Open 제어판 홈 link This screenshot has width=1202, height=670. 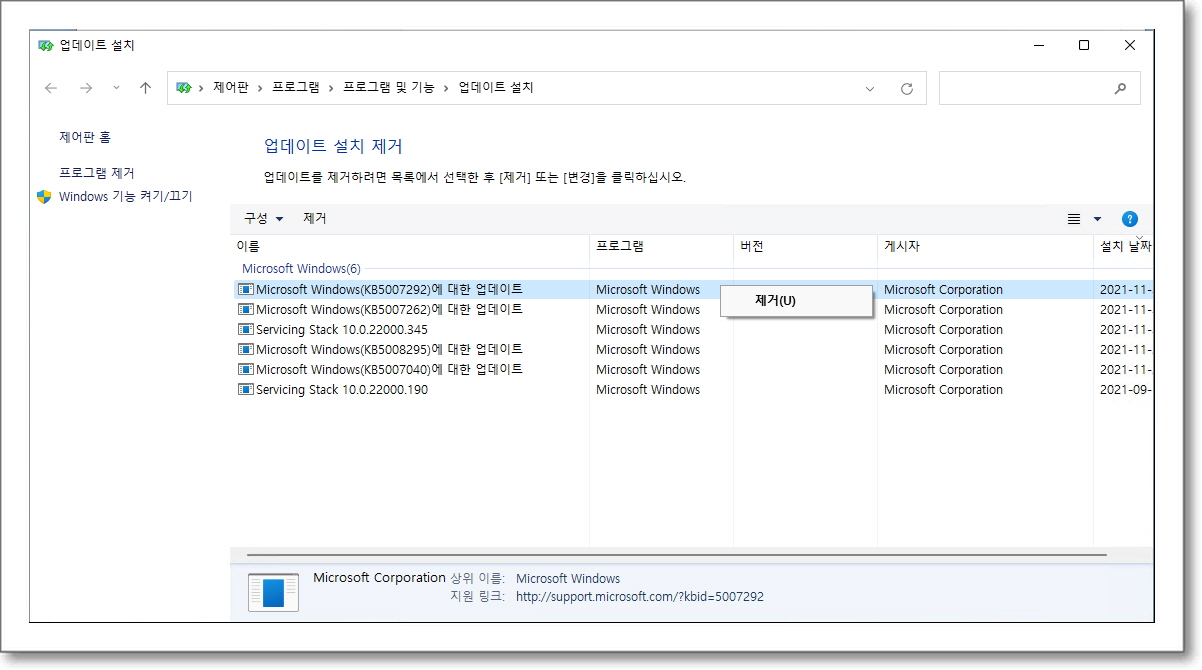[x=85, y=137]
